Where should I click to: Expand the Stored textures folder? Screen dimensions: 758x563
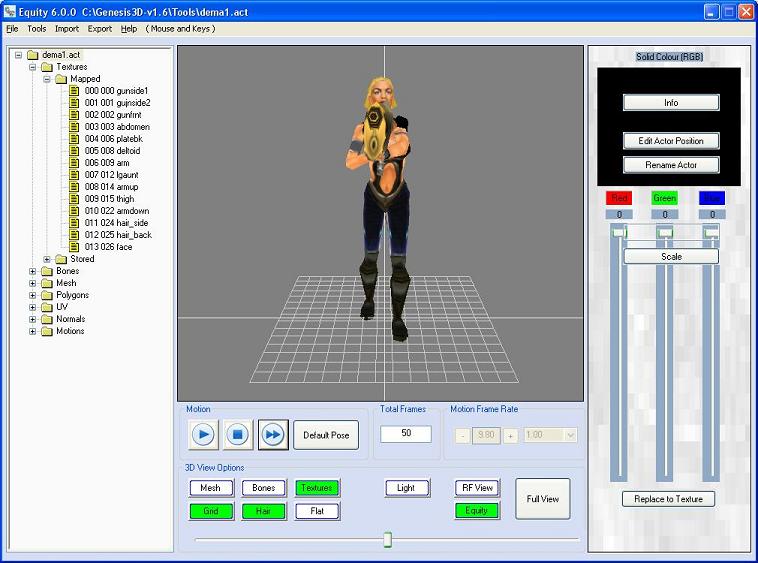47,259
